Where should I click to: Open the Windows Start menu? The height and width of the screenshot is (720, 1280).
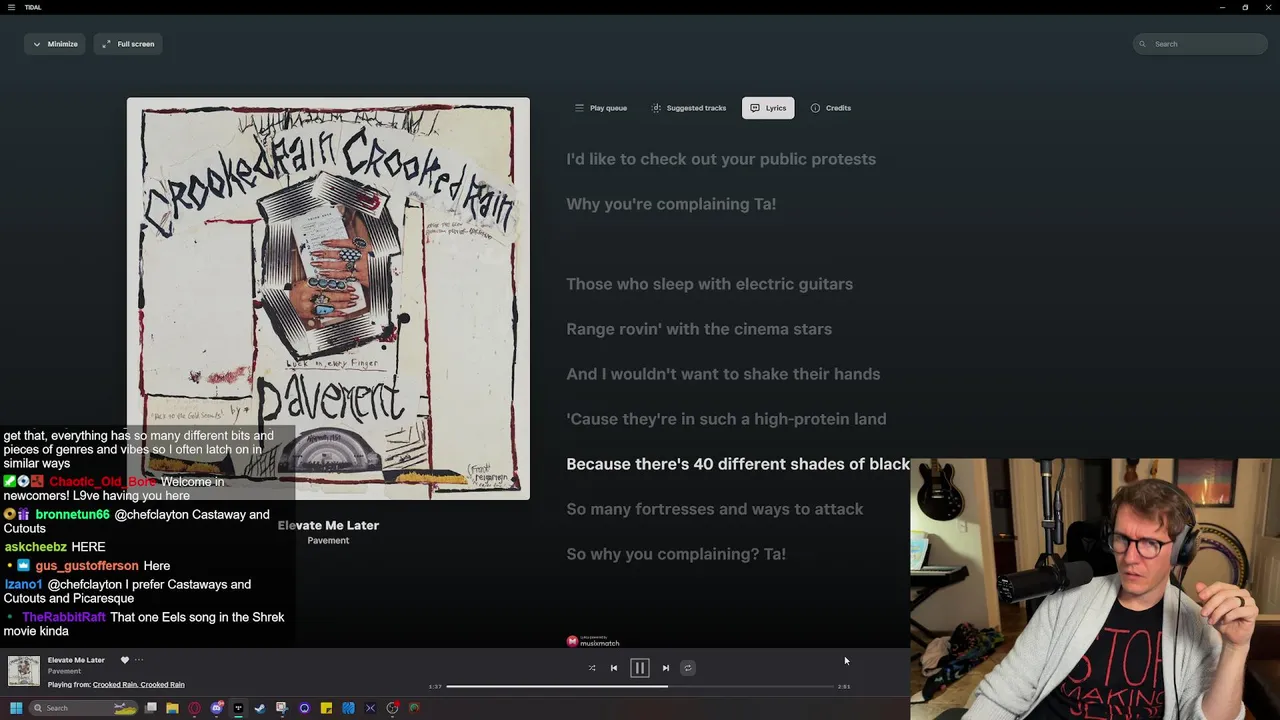click(x=16, y=708)
